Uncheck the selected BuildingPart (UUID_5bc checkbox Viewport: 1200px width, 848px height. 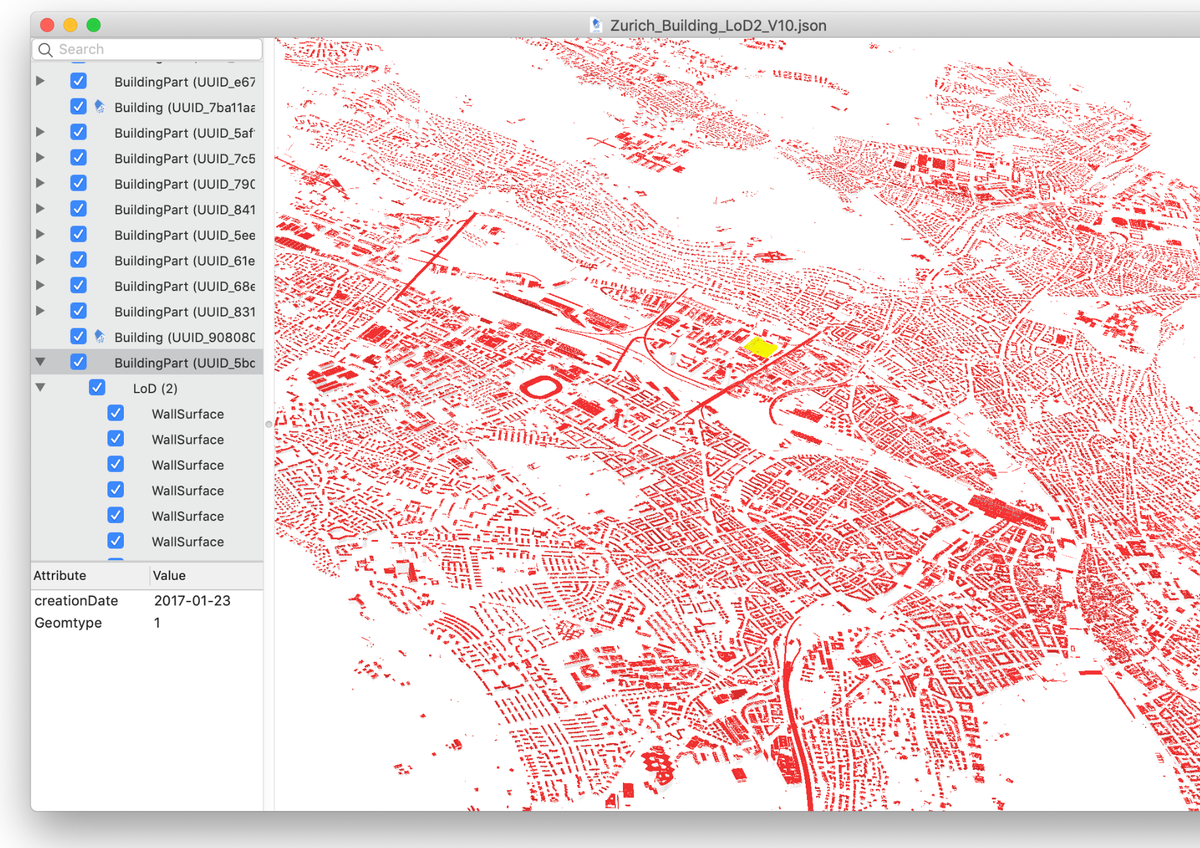click(x=78, y=362)
